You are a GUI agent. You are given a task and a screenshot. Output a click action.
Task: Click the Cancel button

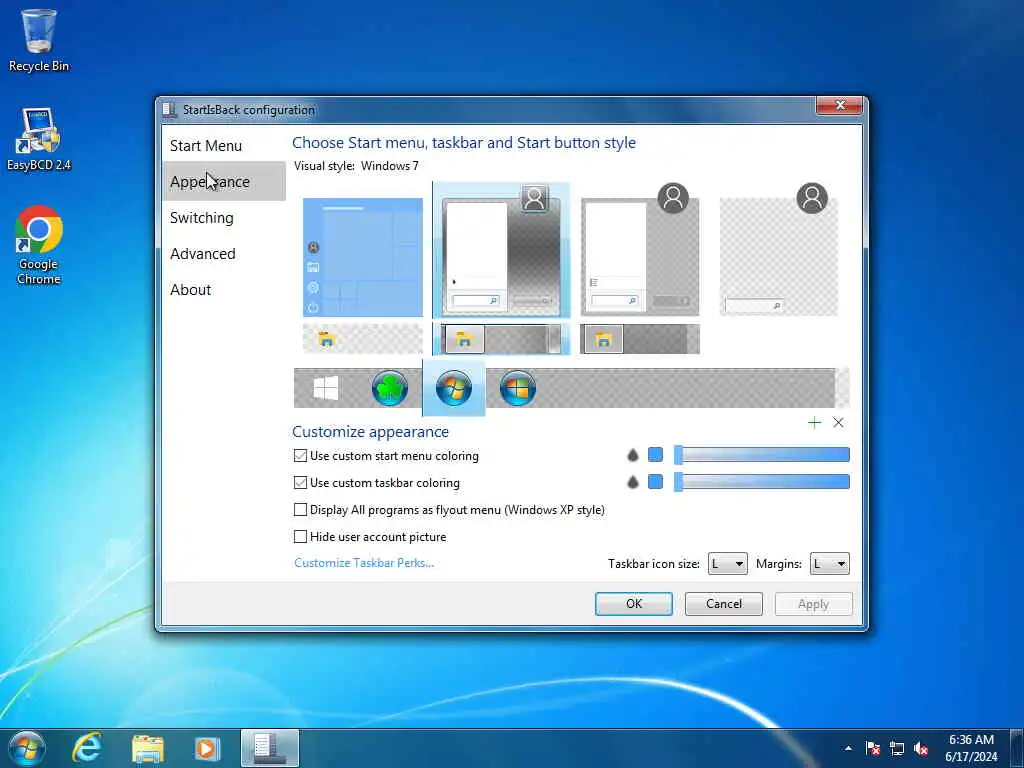click(x=724, y=603)
